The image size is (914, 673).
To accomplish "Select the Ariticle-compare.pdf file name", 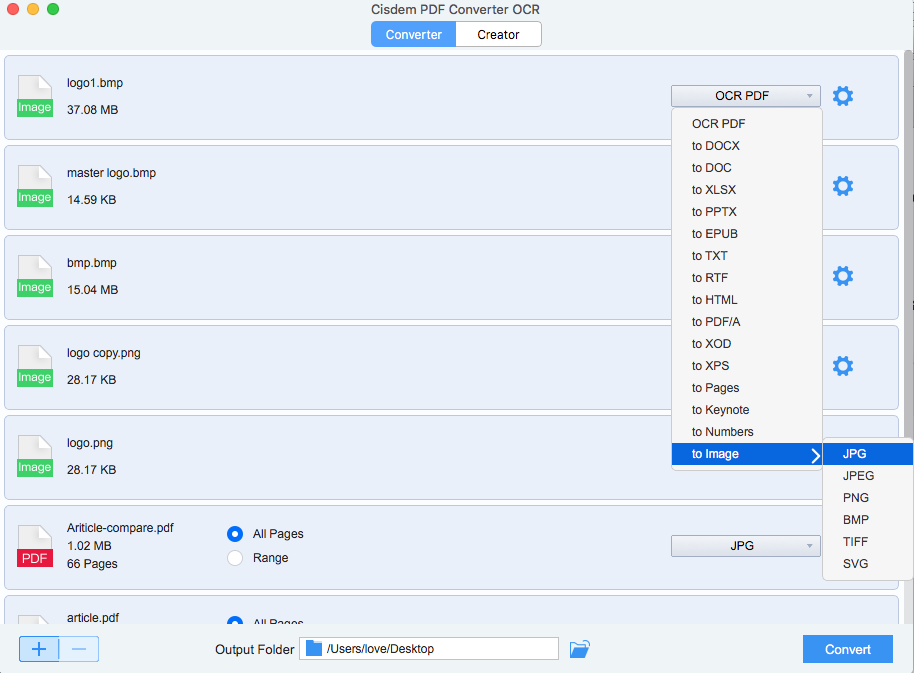I will coord(120,528).
